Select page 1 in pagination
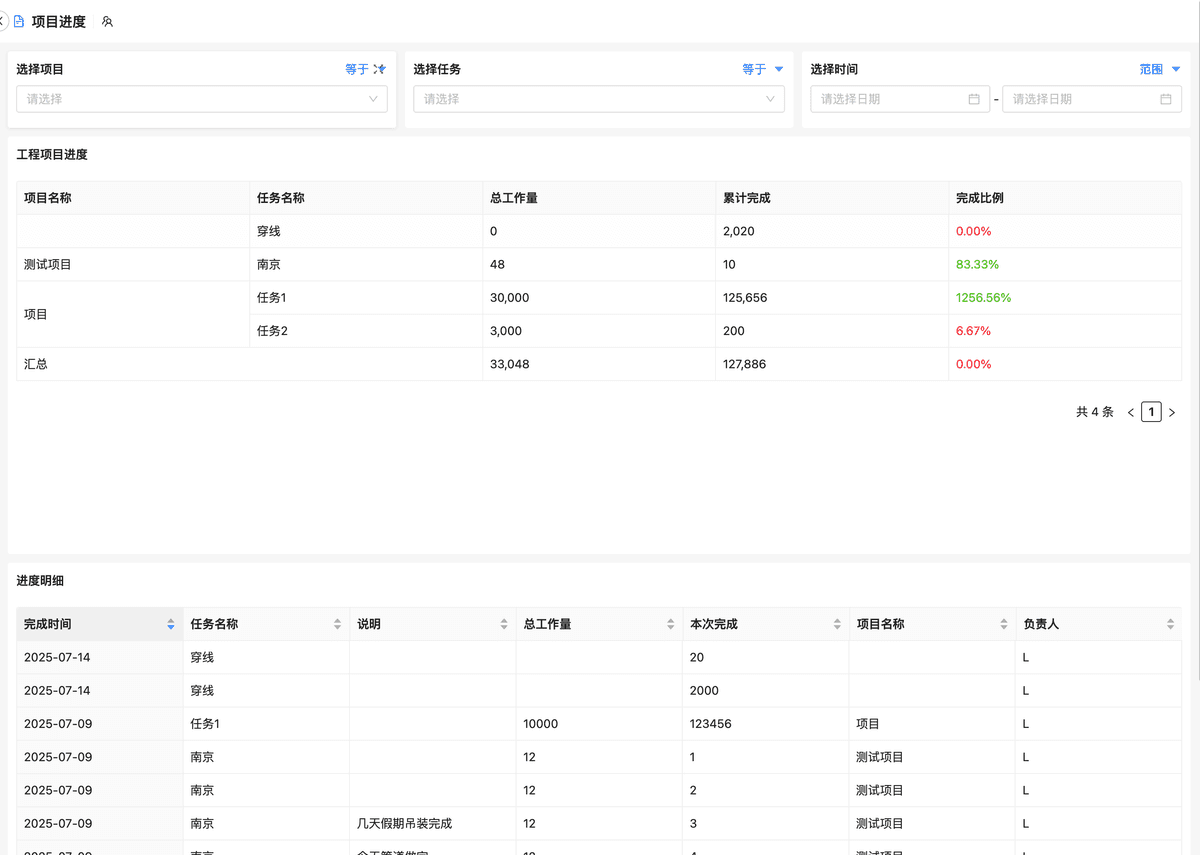1200x855 pixels. [x=1151, y=412]
